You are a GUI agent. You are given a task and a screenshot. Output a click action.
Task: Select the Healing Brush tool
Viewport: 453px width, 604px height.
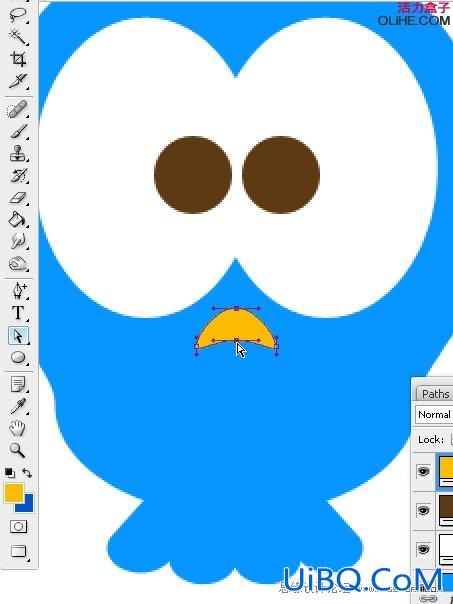coord(18,109)
